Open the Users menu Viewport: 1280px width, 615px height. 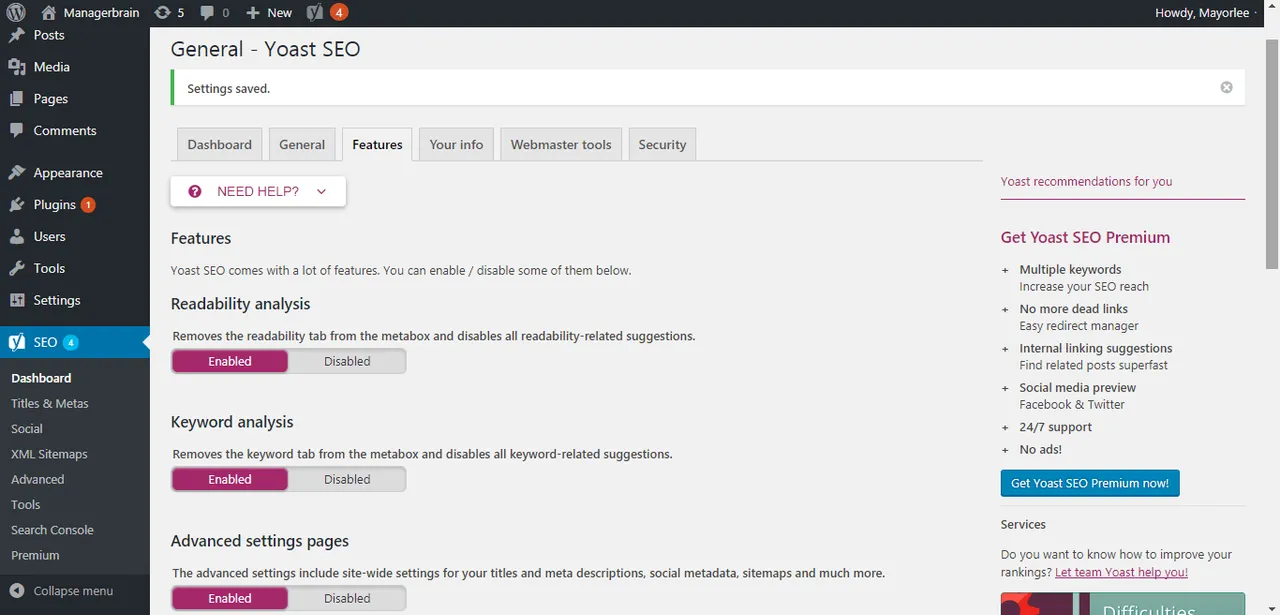[75, 237]
